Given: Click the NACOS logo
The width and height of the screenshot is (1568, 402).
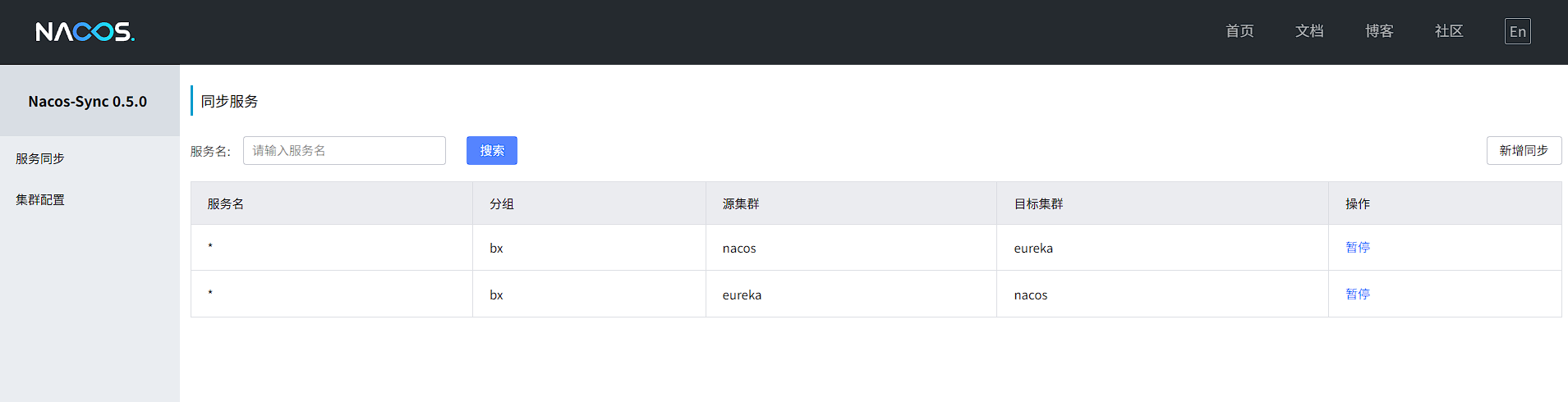Looking at the screenshot, I should point(85,32).
